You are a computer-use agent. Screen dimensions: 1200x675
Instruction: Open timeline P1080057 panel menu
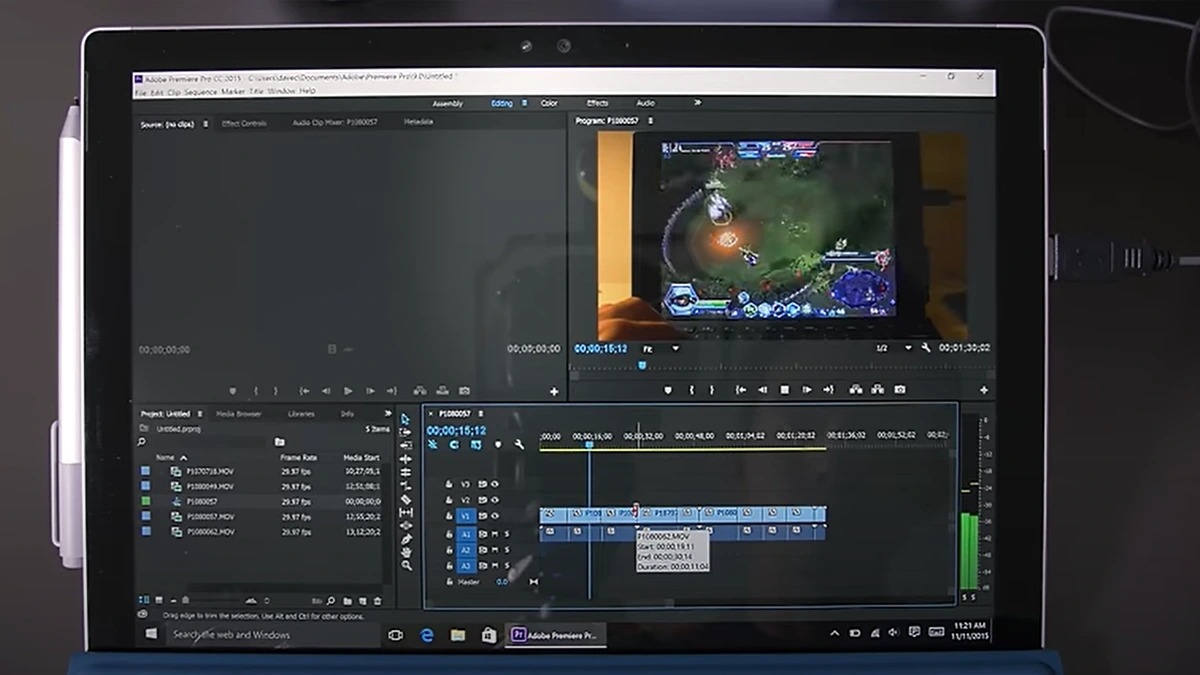coord(480,413)
